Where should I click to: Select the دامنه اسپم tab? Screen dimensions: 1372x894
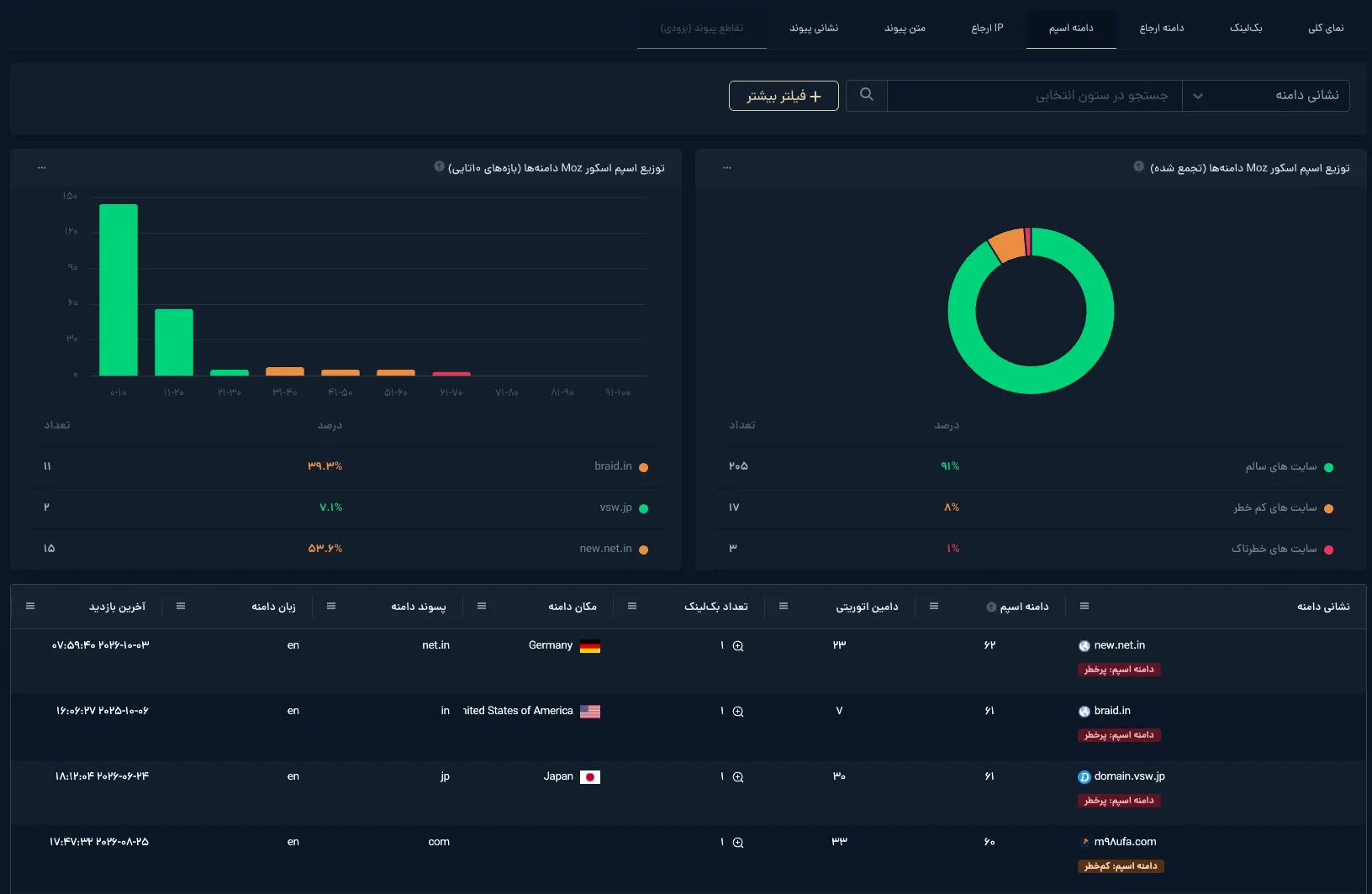click(1071, 28)
